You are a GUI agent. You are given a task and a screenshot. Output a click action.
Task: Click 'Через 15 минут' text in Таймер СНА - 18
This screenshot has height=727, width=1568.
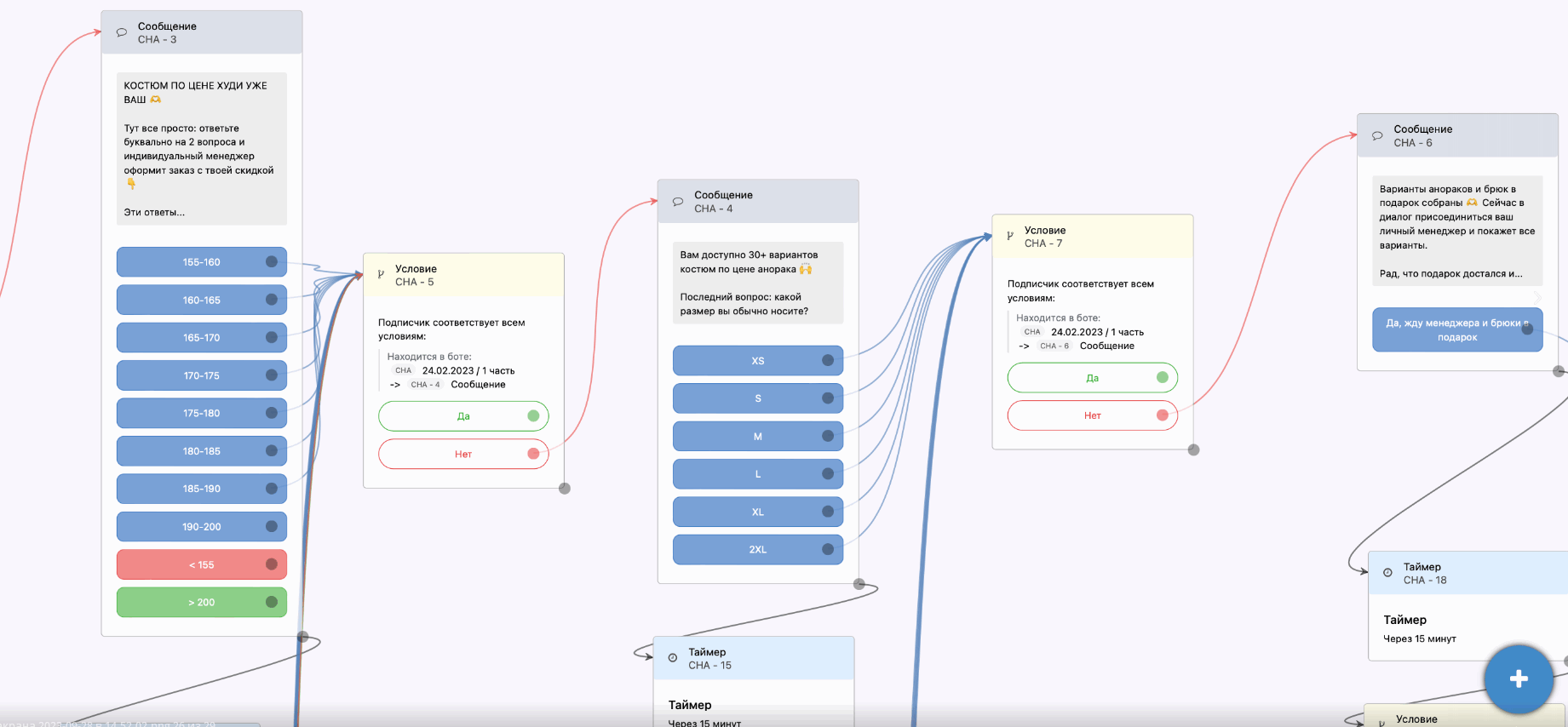click(1420, 638)
